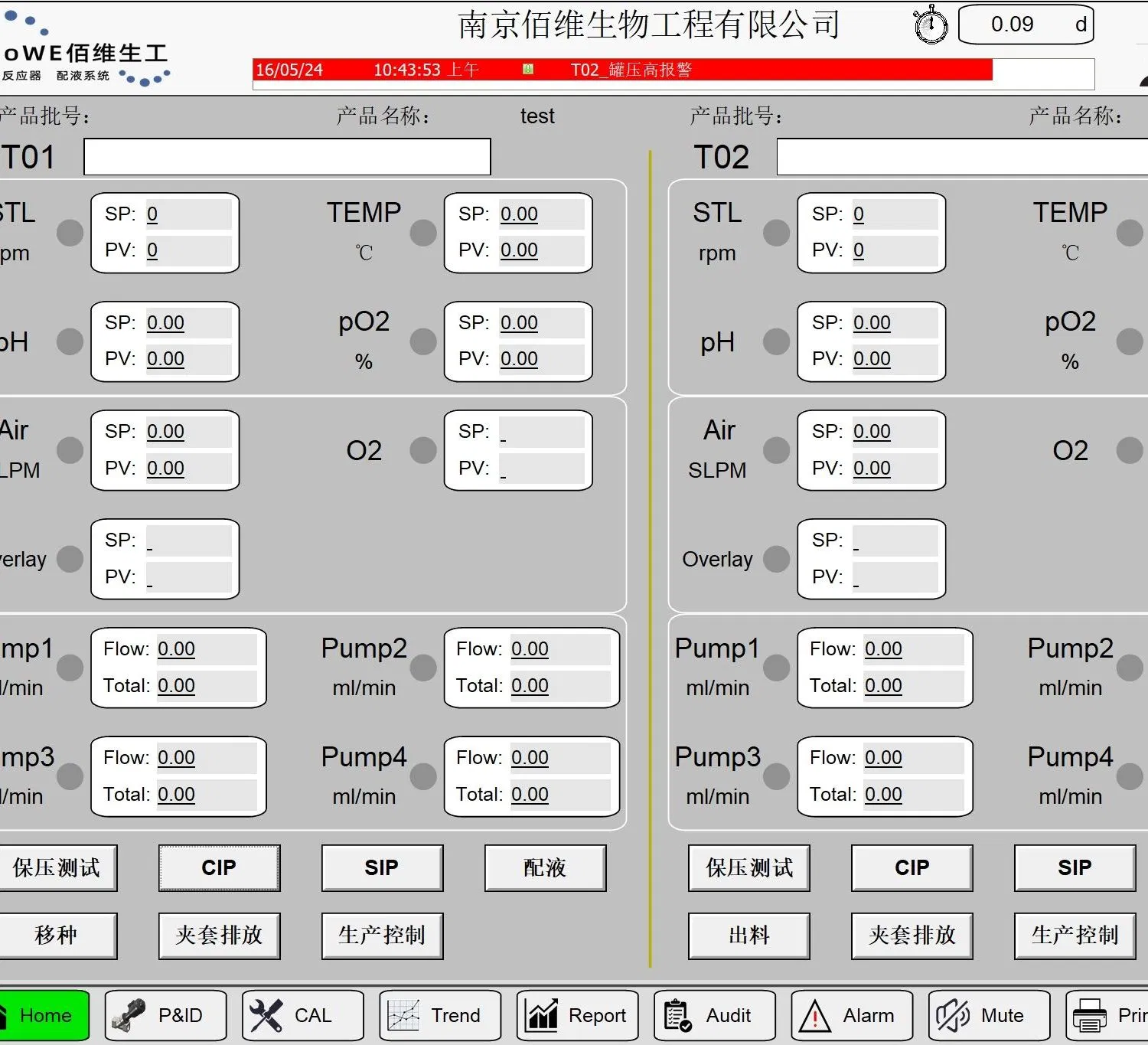Toggle the T01 TEMP status indicator
Image resolution: width=1148 pixels, height=1045 pixels.
click(x=423, y=233)
